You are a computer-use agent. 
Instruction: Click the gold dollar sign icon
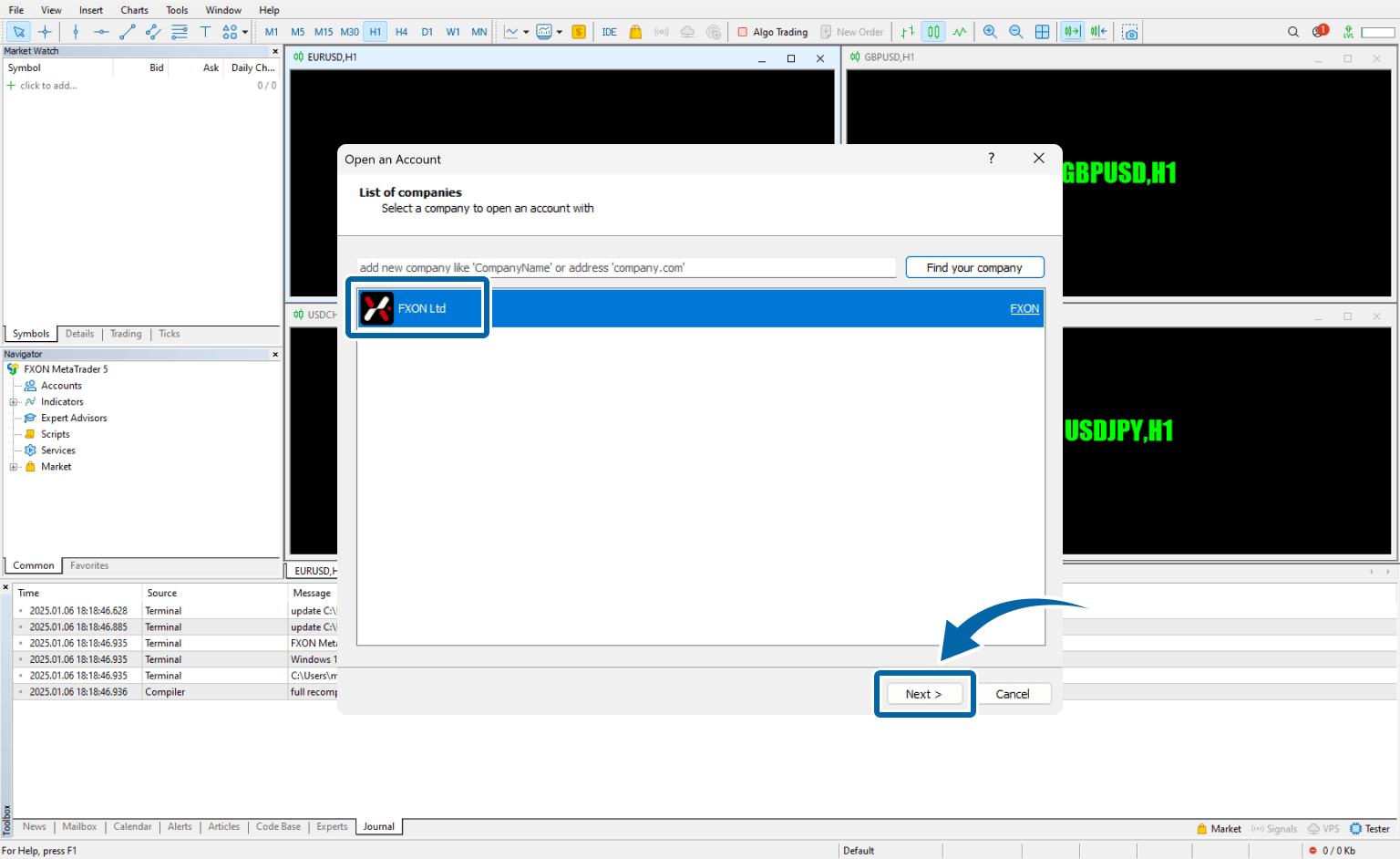579,32
